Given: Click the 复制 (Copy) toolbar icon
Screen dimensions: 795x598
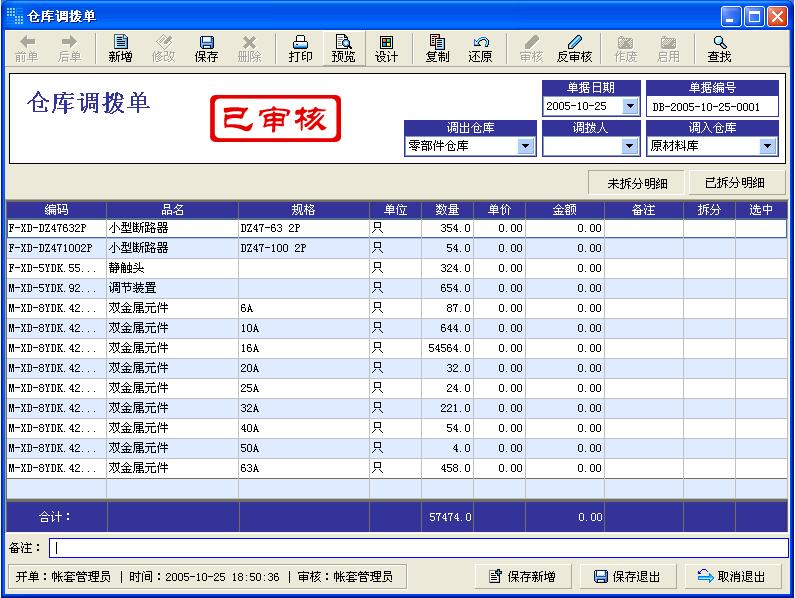Looking at the screenshot, I should 437,48.
